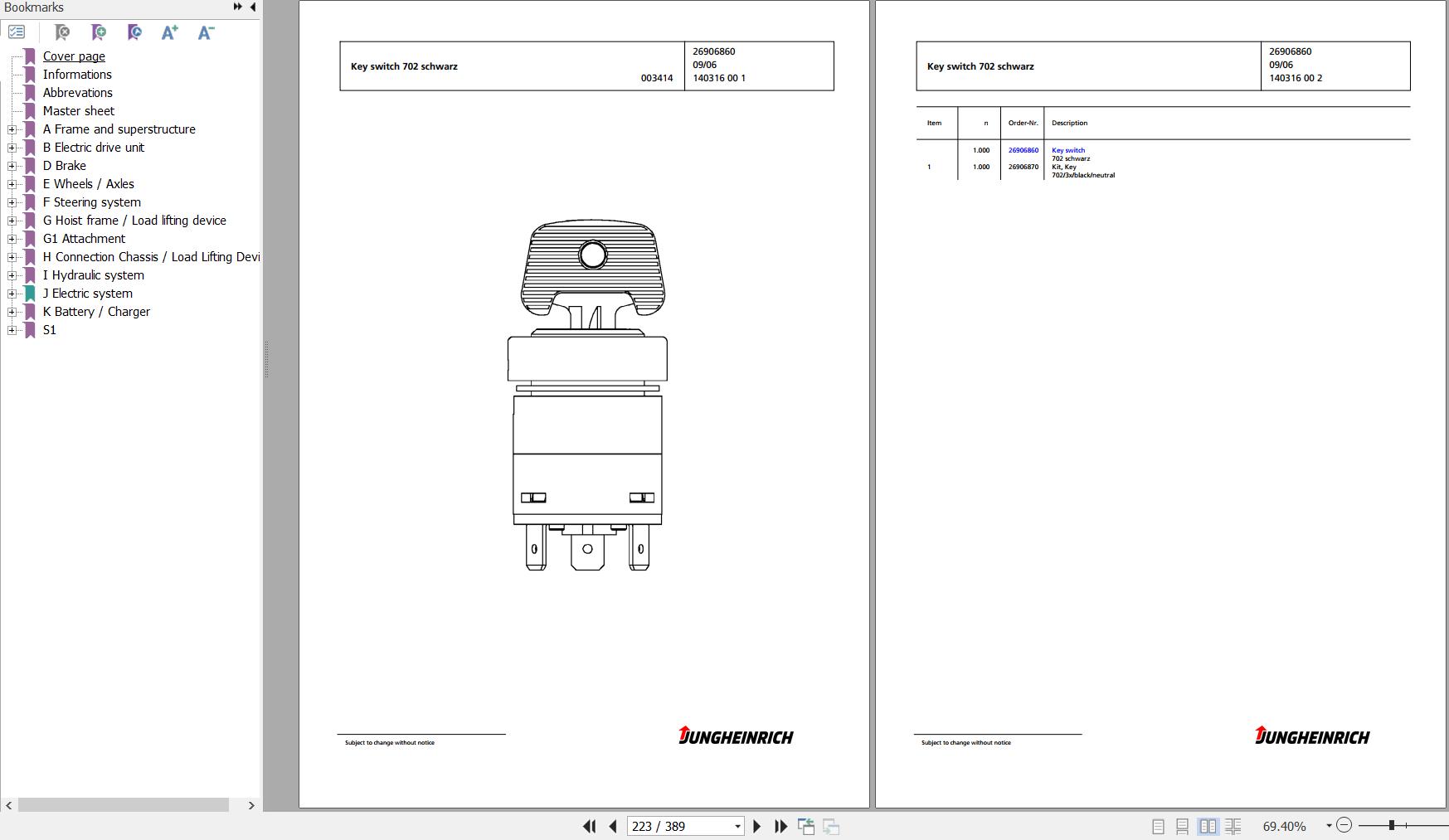The image size is (1449, 840).
Task: Expand the S1 bookmark
Action: [12, 330]
